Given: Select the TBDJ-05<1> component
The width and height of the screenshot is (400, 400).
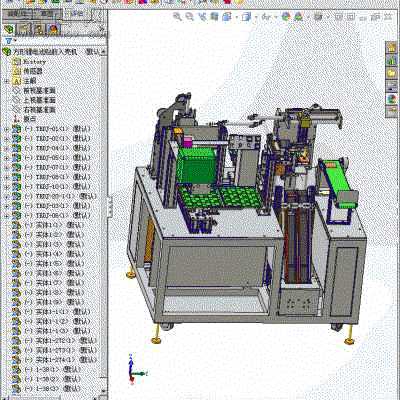Looking at the screenshot, I should point(51,157).
